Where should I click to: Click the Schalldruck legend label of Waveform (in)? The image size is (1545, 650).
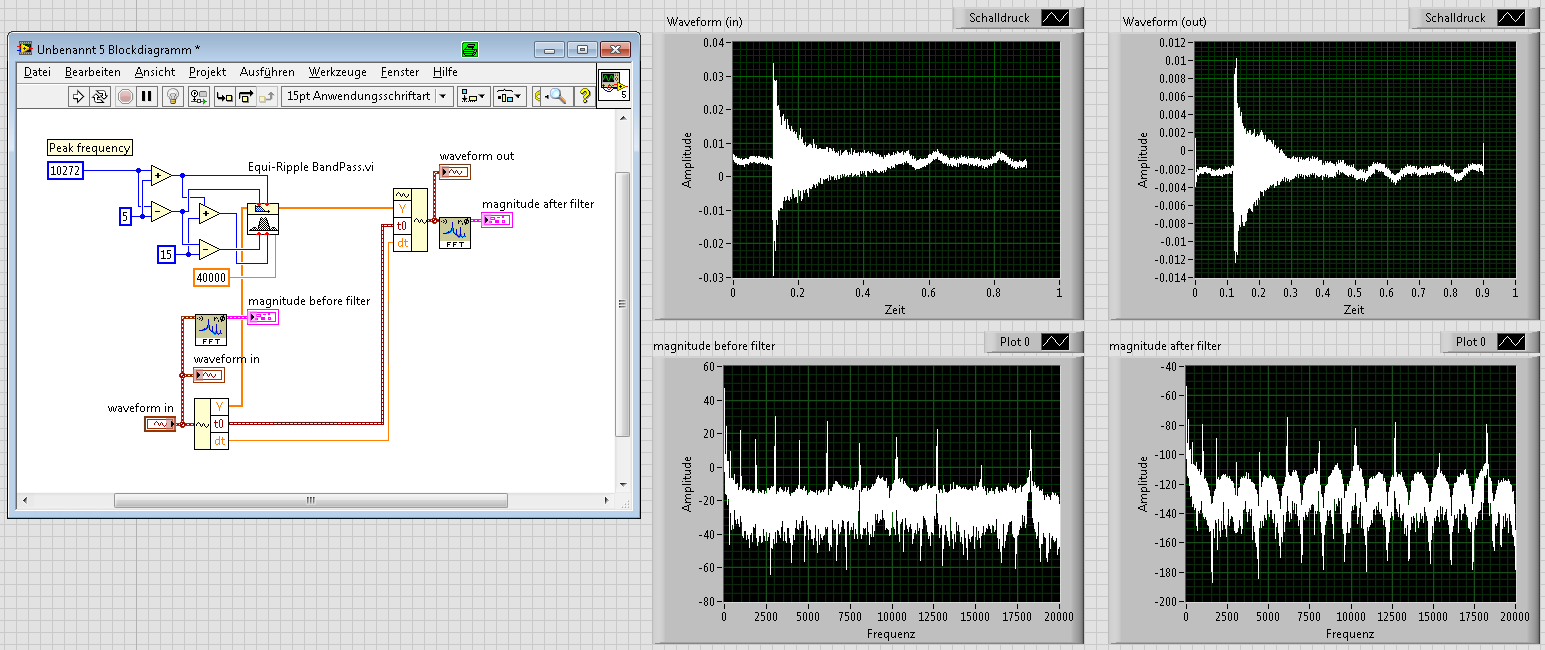point(999,17)
